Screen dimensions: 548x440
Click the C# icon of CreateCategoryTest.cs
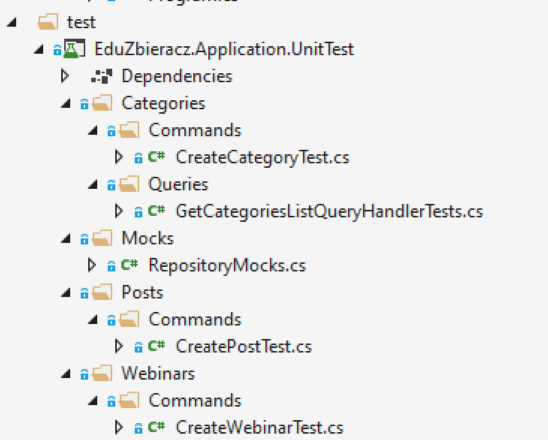click(156, 157)
